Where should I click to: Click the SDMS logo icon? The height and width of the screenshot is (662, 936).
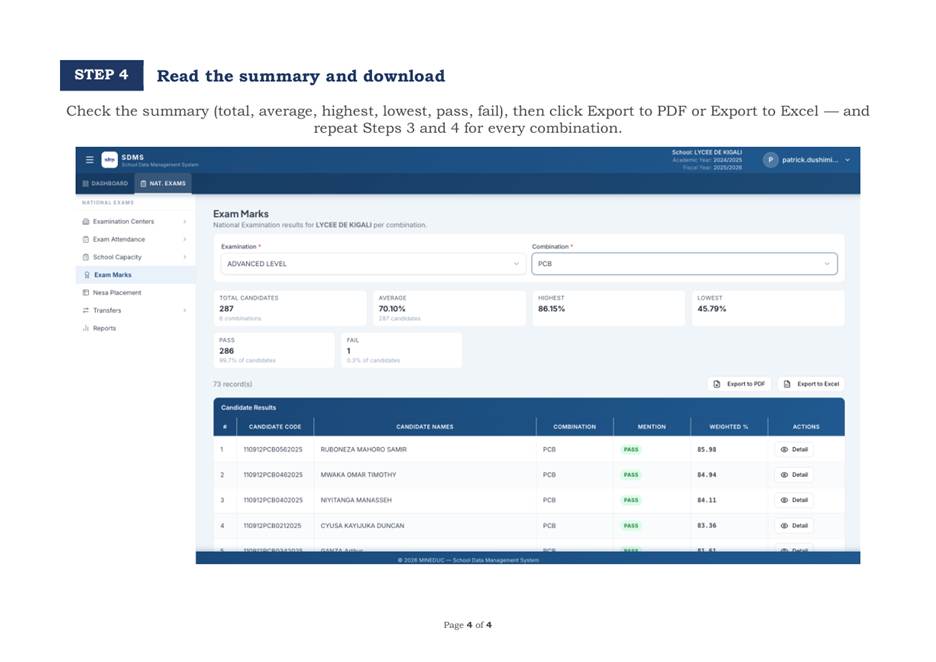(109, 160)
